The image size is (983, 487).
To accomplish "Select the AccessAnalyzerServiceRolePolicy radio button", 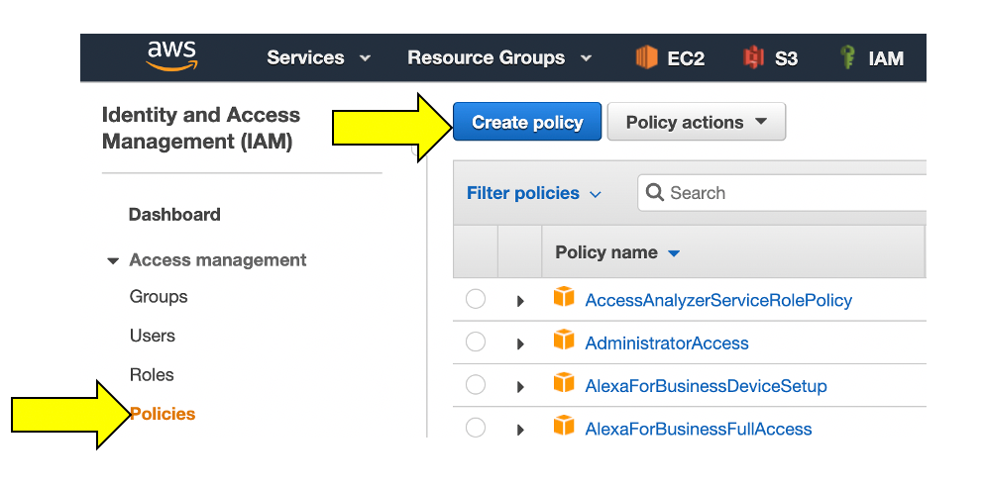I will coord(476,299).
